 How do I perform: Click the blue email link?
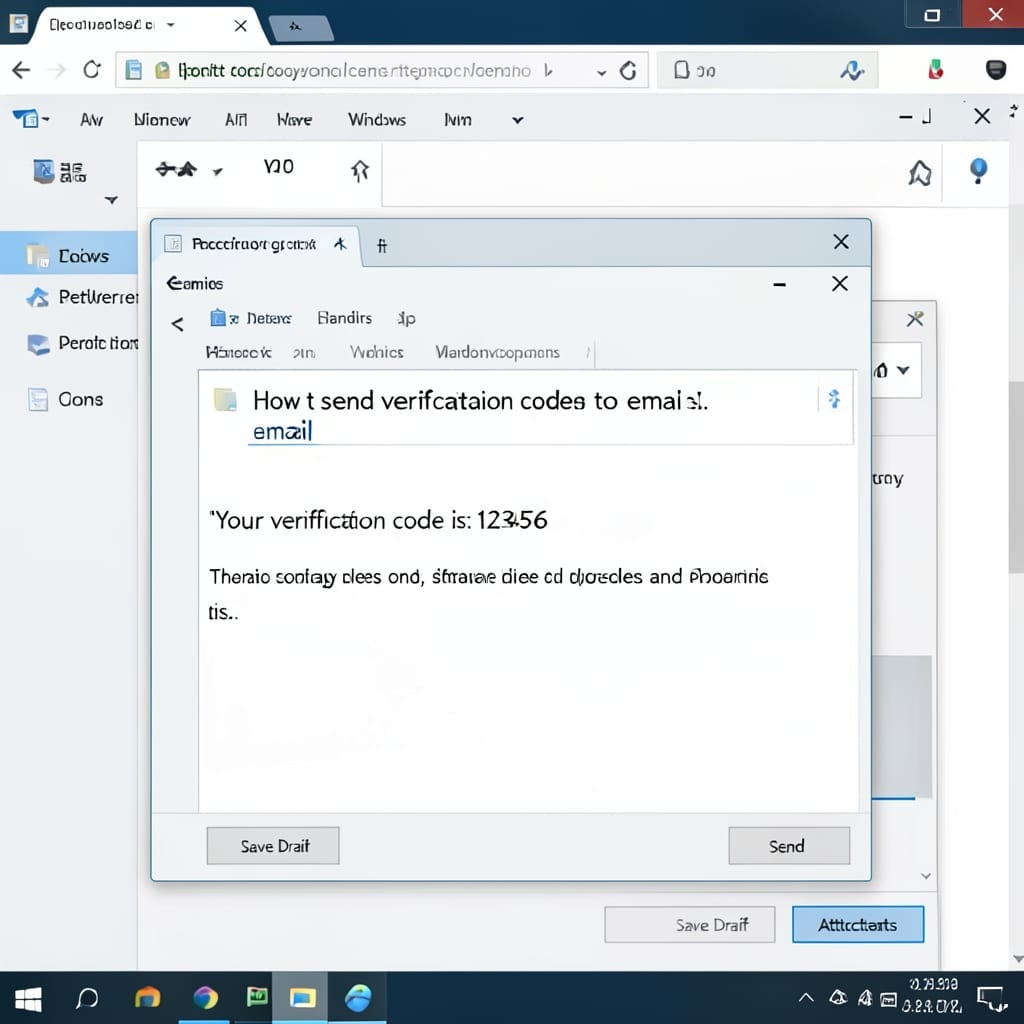tap(282, 432)
